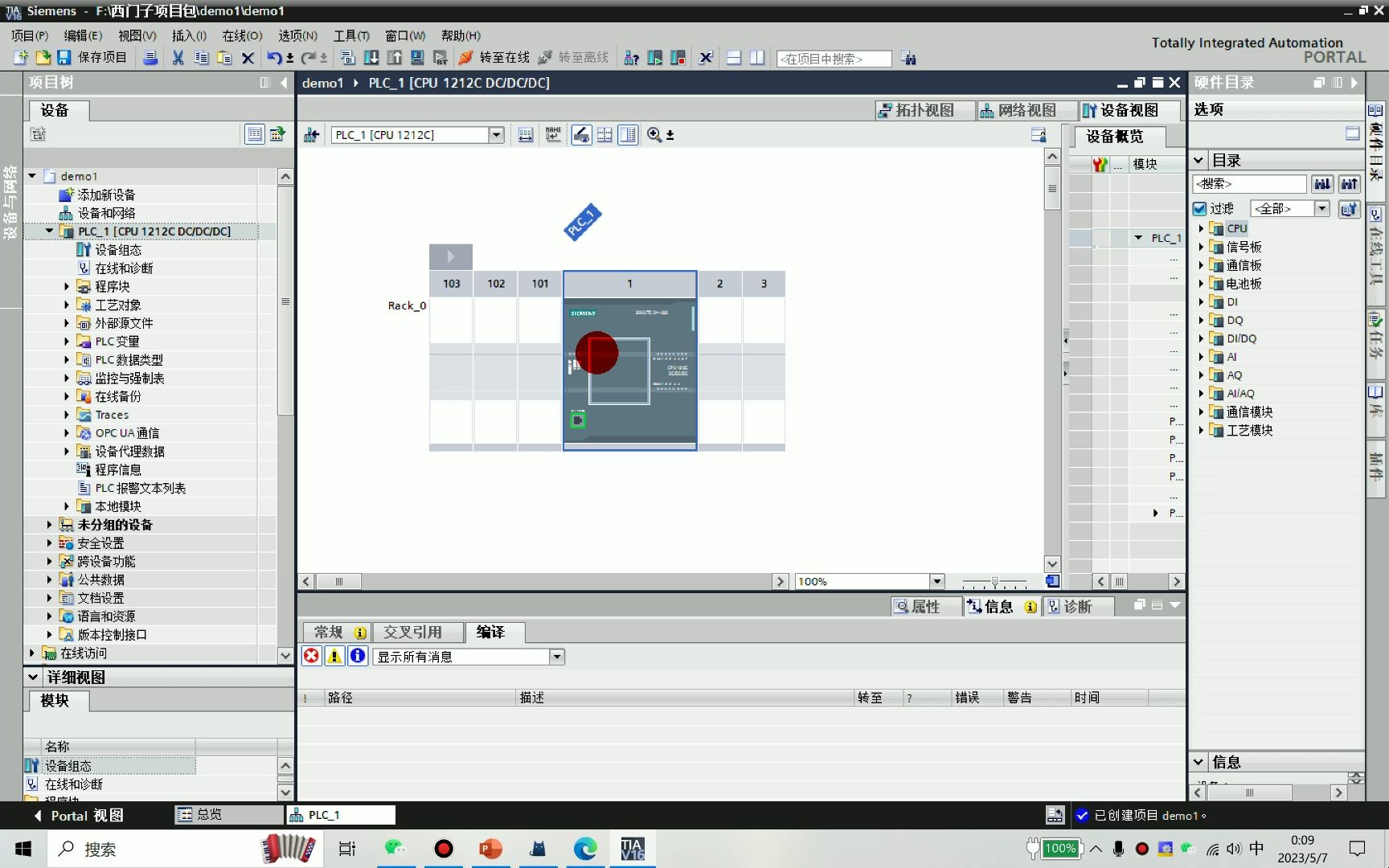Screen dimensions: 1389x868
Task: Undo last action with arrow icon
Action: coord(275,58)
